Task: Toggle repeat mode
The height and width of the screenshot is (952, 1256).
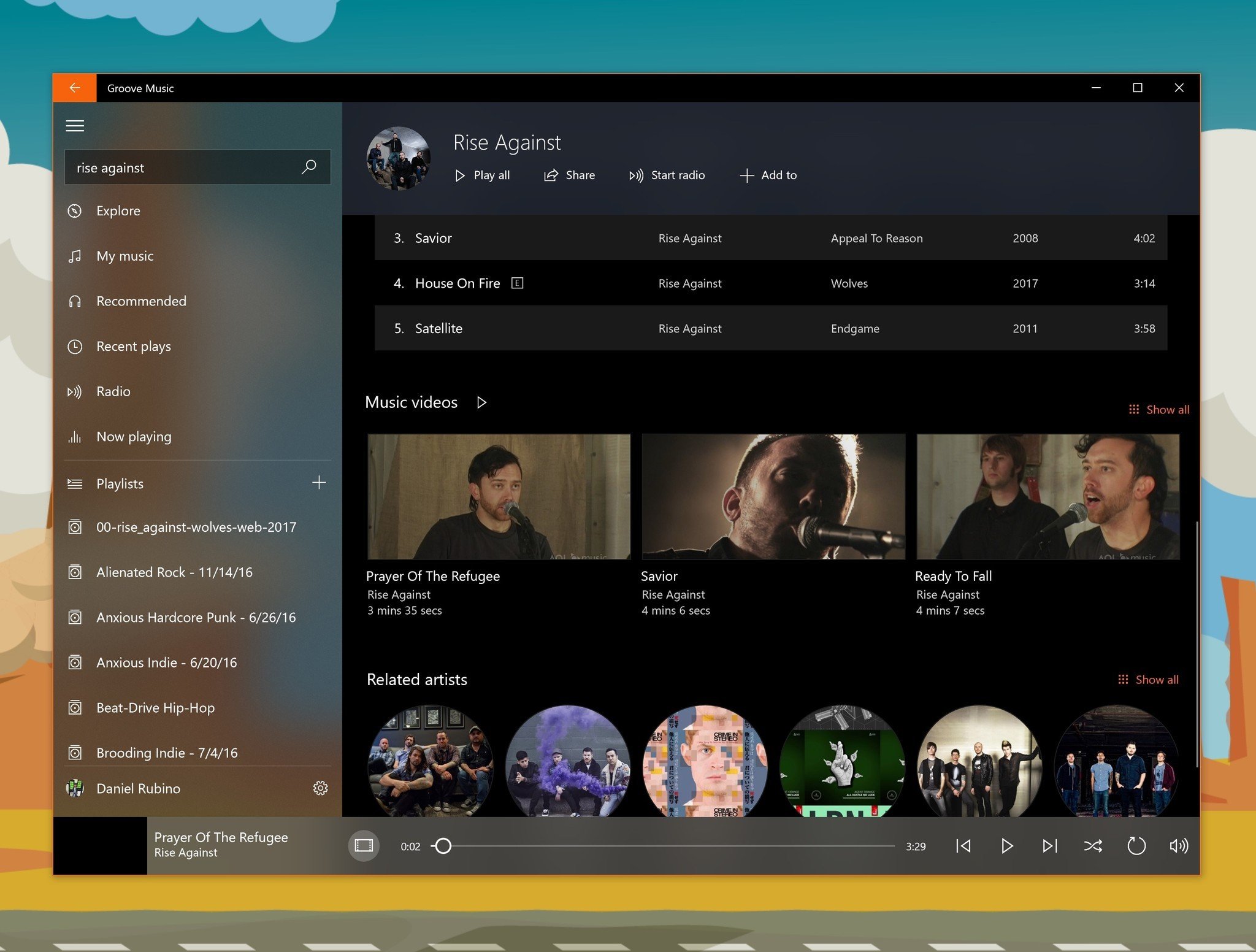Action: tap(1136, 846)
